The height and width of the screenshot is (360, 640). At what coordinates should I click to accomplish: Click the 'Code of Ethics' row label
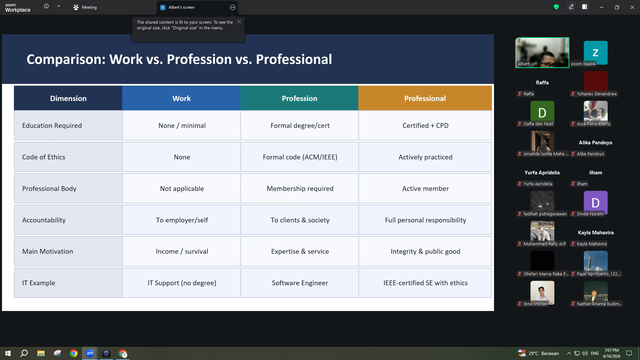click(x=43, y=157)
